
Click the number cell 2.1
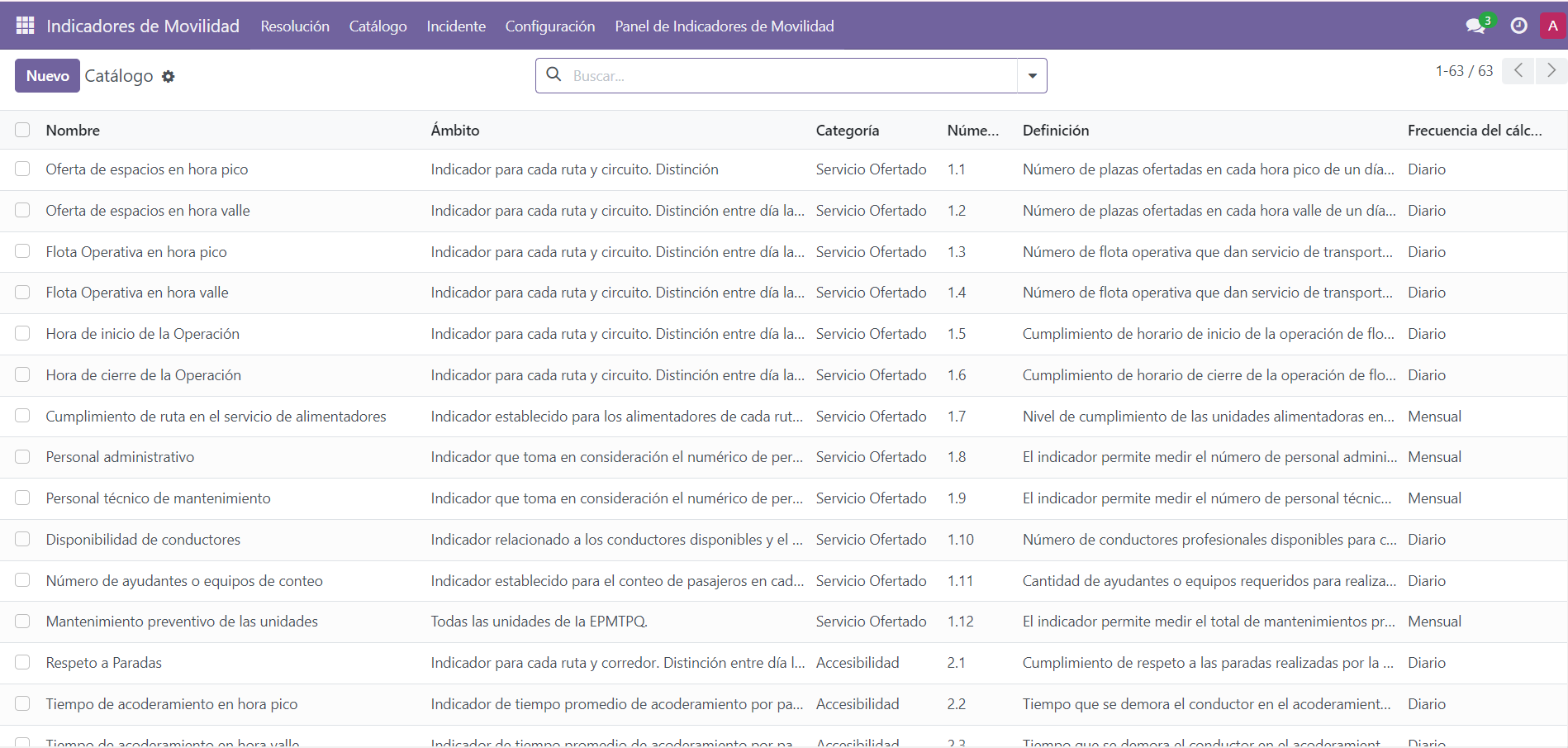956,663
